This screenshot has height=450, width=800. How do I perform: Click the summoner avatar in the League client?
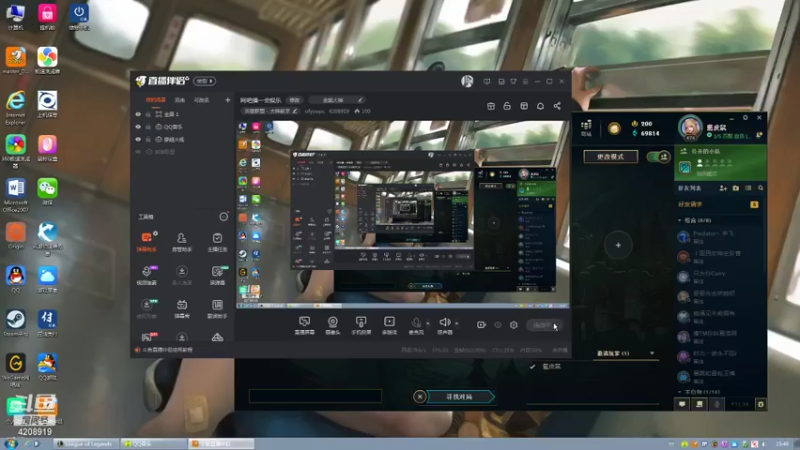tap(690, 128)
